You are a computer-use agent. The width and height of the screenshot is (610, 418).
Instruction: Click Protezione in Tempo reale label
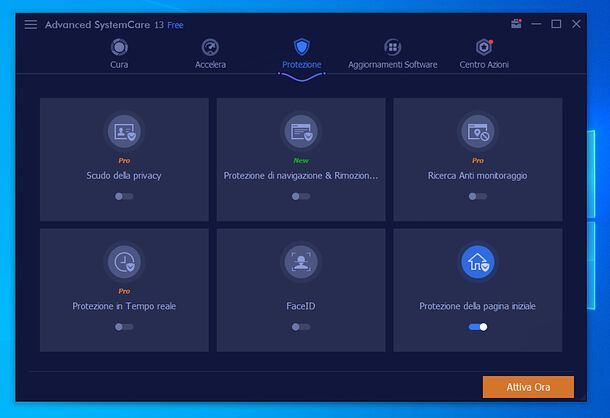tap(124, 306)
